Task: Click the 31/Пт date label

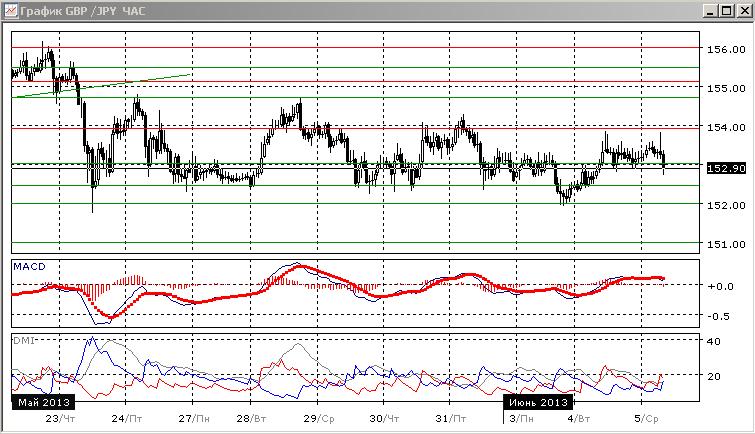Action: point(451,419)
